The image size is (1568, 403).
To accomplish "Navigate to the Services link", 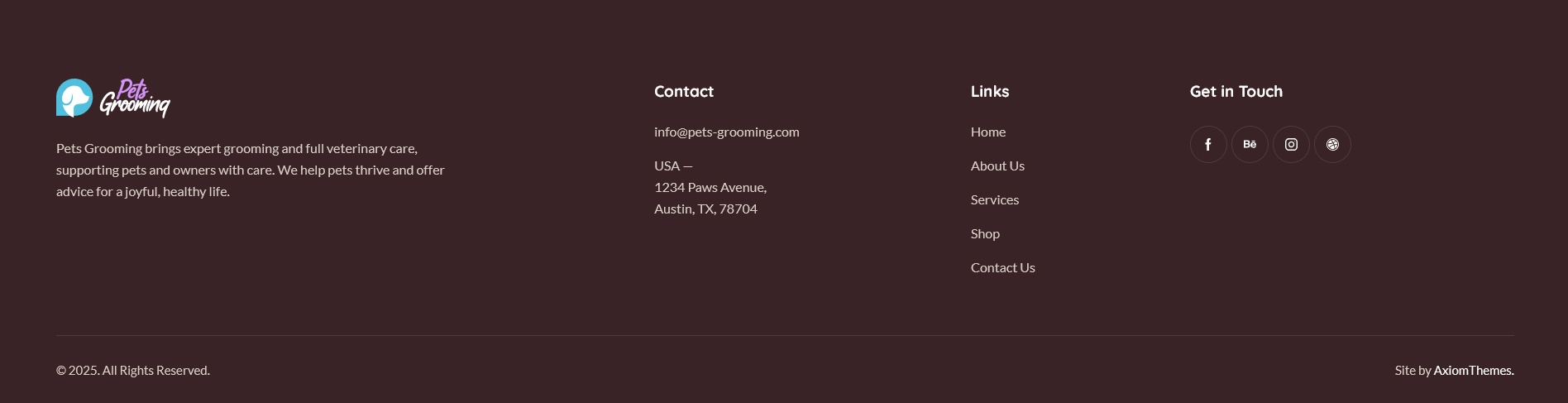I will (x=995, y=199).
